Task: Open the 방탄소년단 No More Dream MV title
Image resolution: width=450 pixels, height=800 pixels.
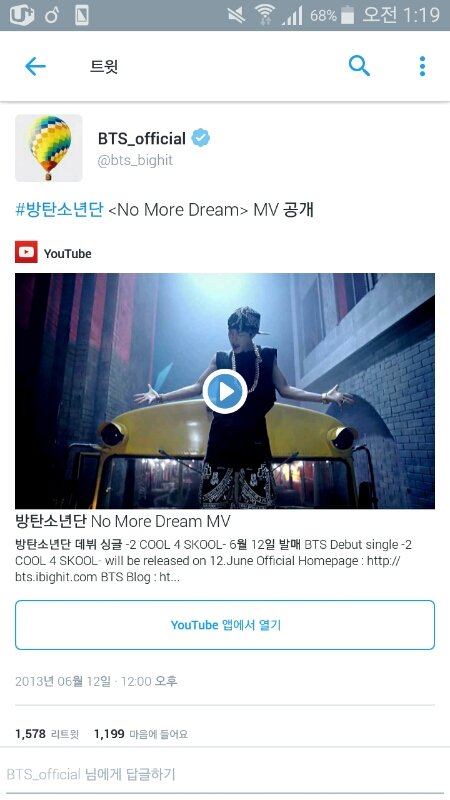Action: (x=123, y=521)
